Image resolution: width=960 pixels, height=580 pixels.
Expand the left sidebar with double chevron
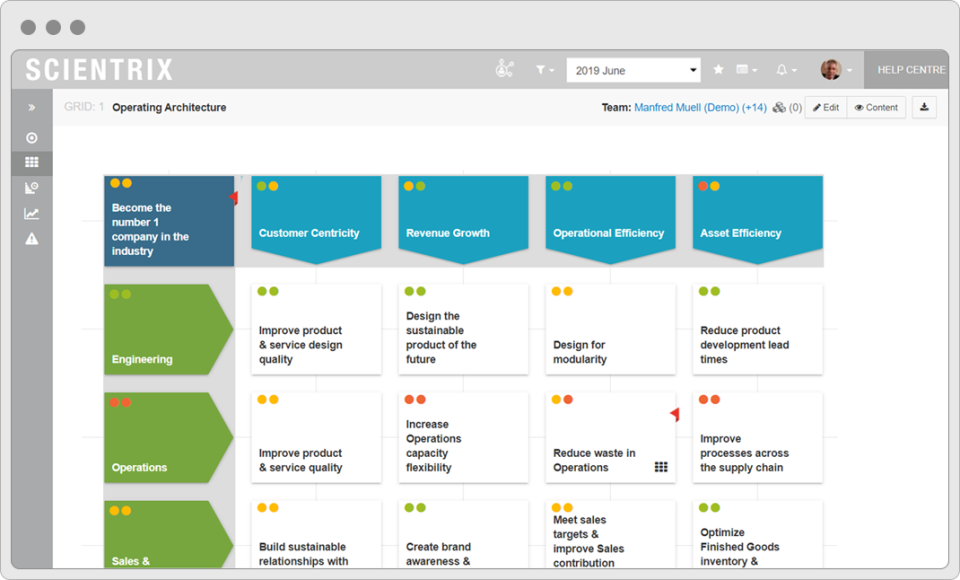pyautogui.click(x=32, y=107)
